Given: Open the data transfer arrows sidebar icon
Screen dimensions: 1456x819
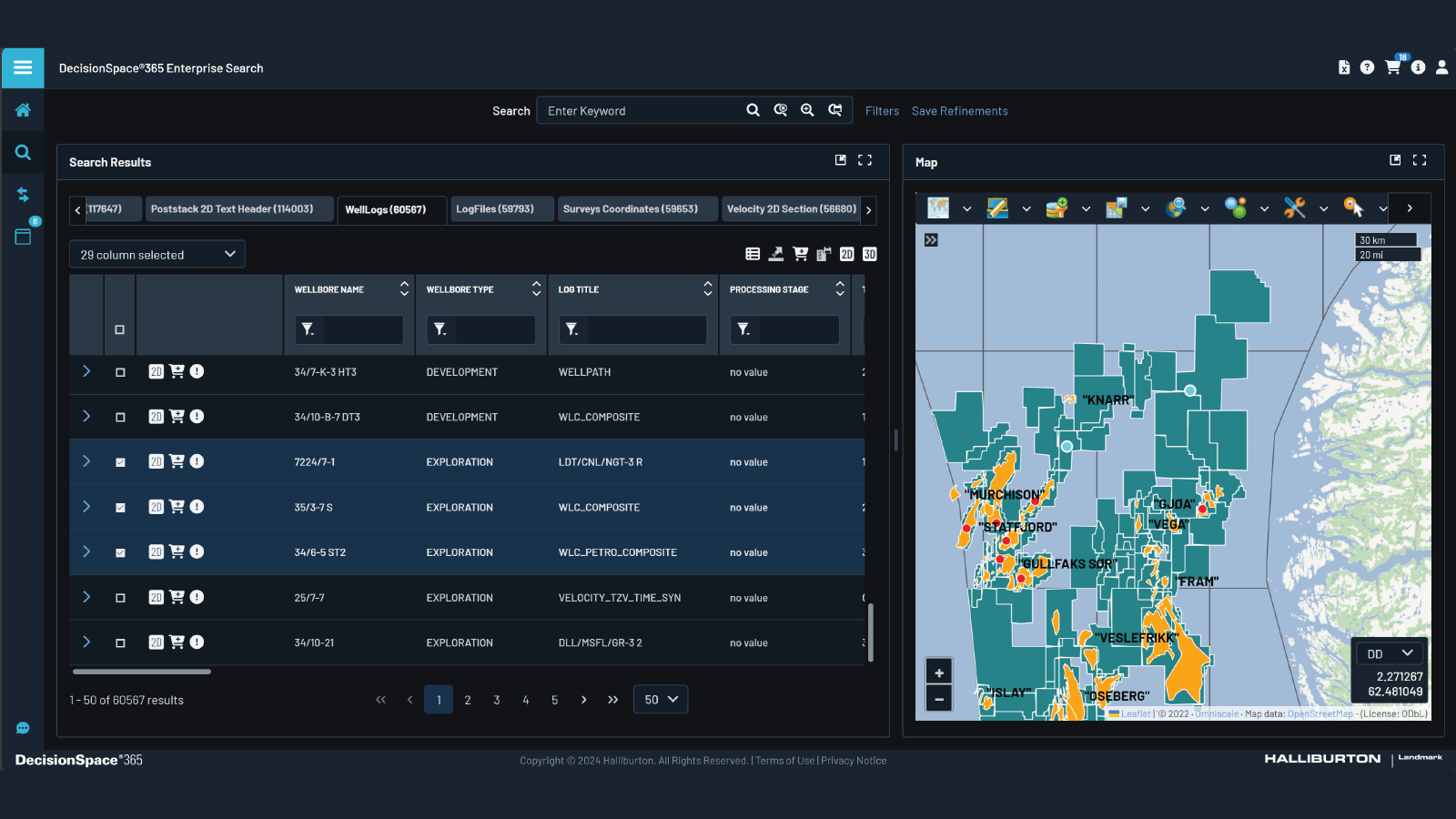Looking at the screenshot, I should tap(23, 195).
